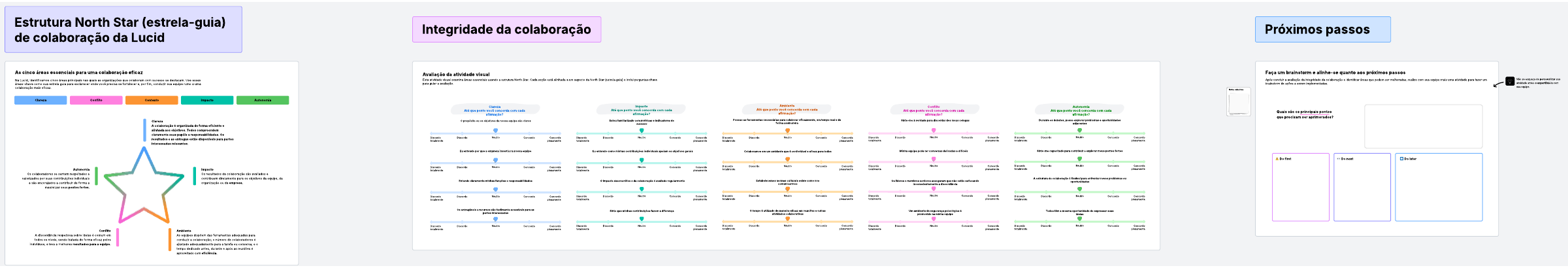Click the Do next container box
The width and height of the screenshot is (1568, 268).
1362,190
